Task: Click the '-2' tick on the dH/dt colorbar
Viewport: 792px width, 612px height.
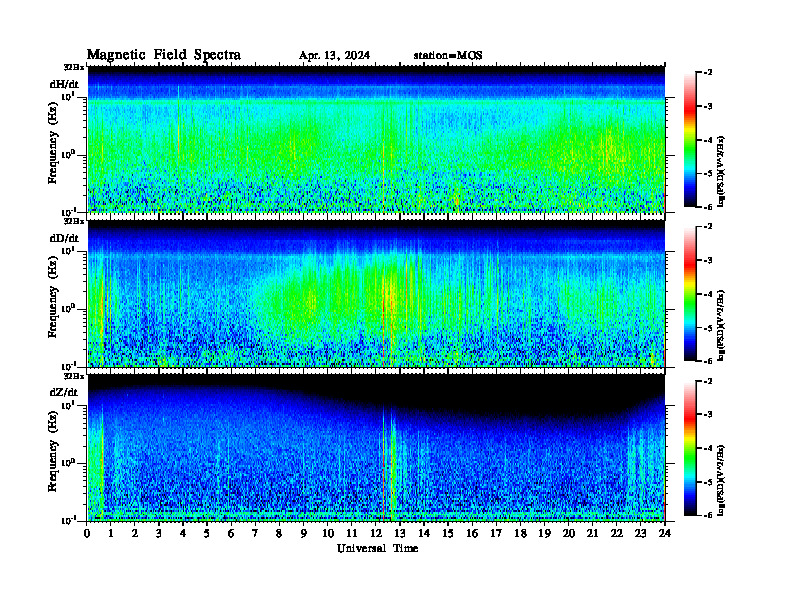Action: [x=708, y=73]
